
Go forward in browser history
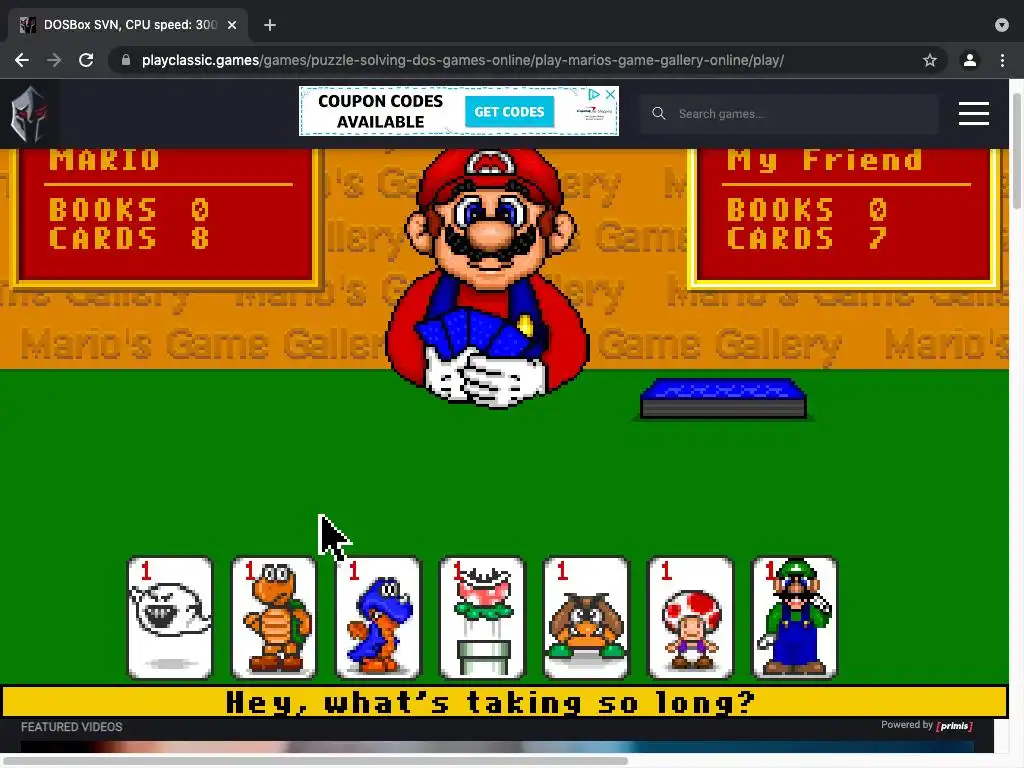pyautogui.click(x=54, y=60)
